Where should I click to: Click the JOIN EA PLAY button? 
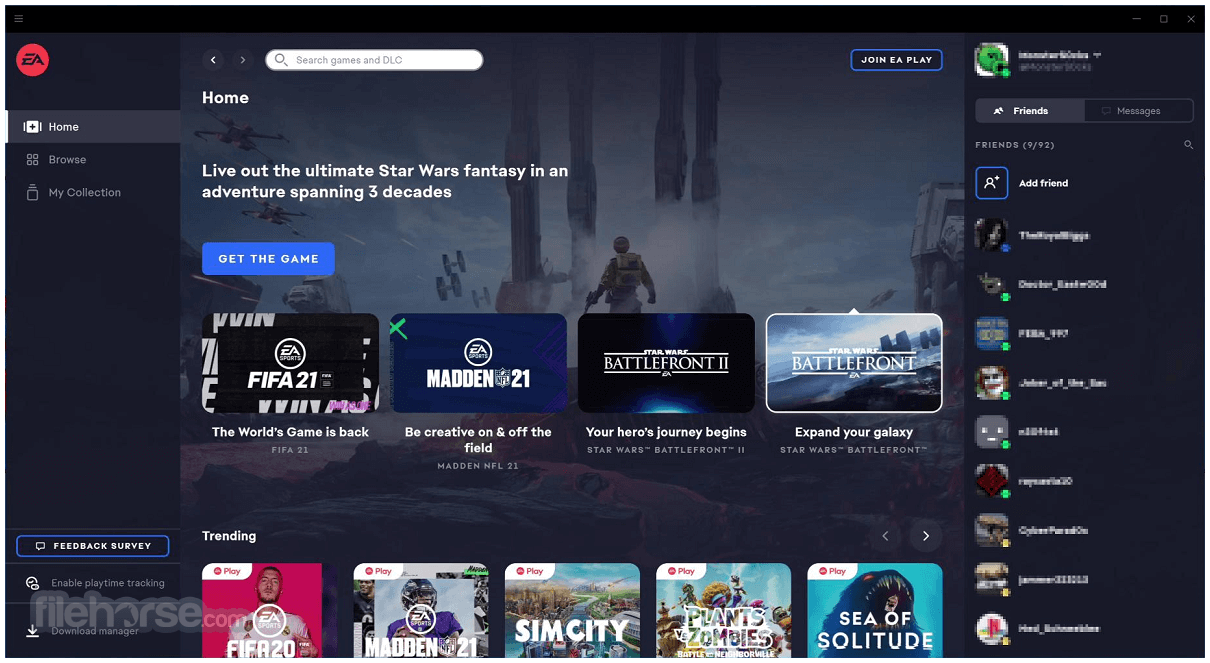896,60
